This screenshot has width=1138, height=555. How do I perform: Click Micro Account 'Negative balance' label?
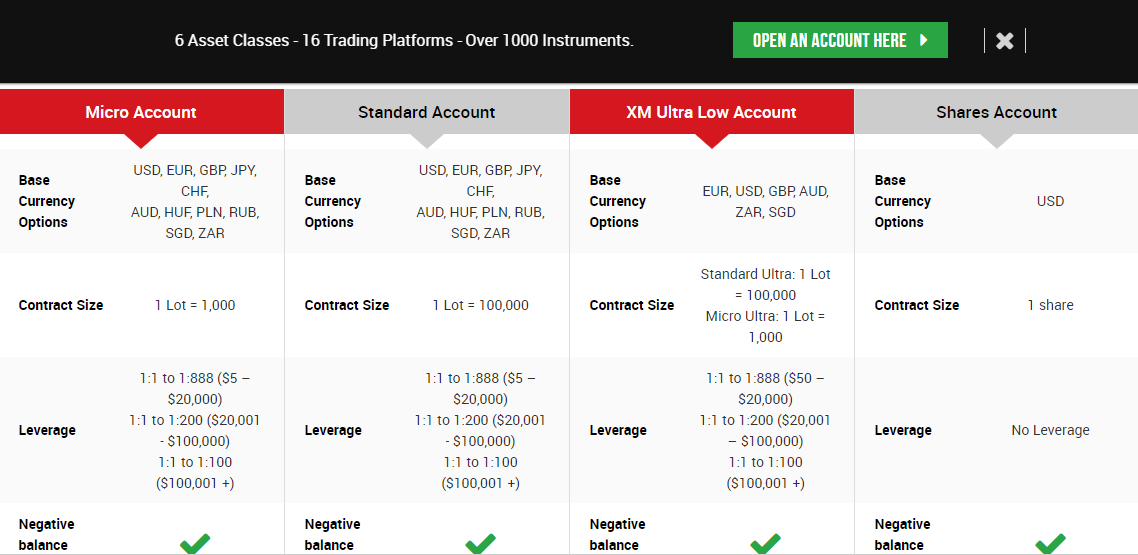(x=46, y=535)
